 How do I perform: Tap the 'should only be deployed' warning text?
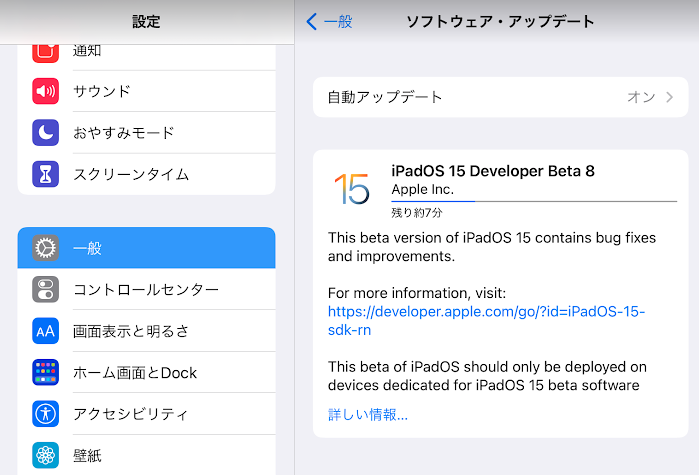point(487,376)
